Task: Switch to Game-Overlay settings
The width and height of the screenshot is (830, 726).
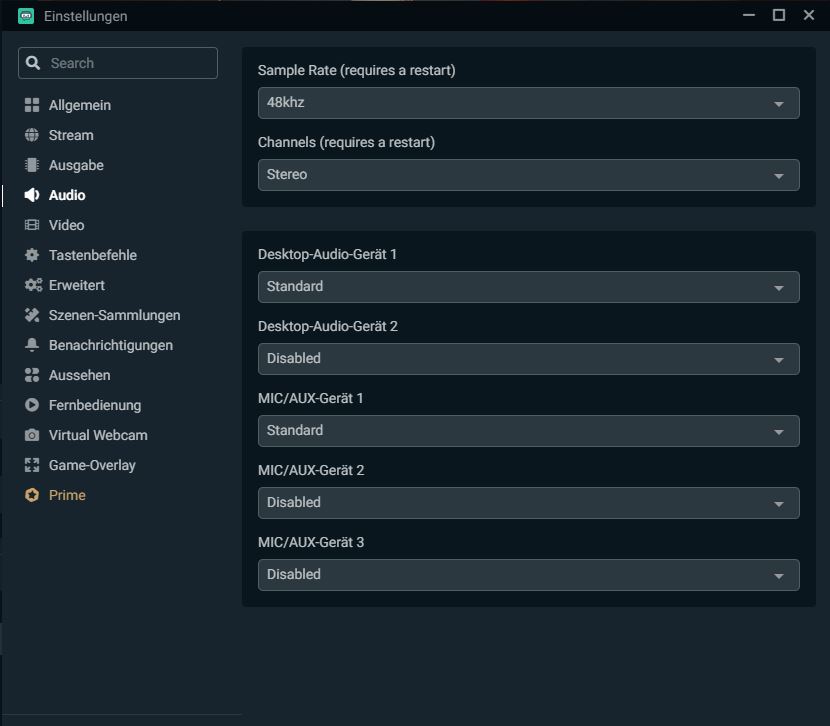Action: tap(92, 465)
